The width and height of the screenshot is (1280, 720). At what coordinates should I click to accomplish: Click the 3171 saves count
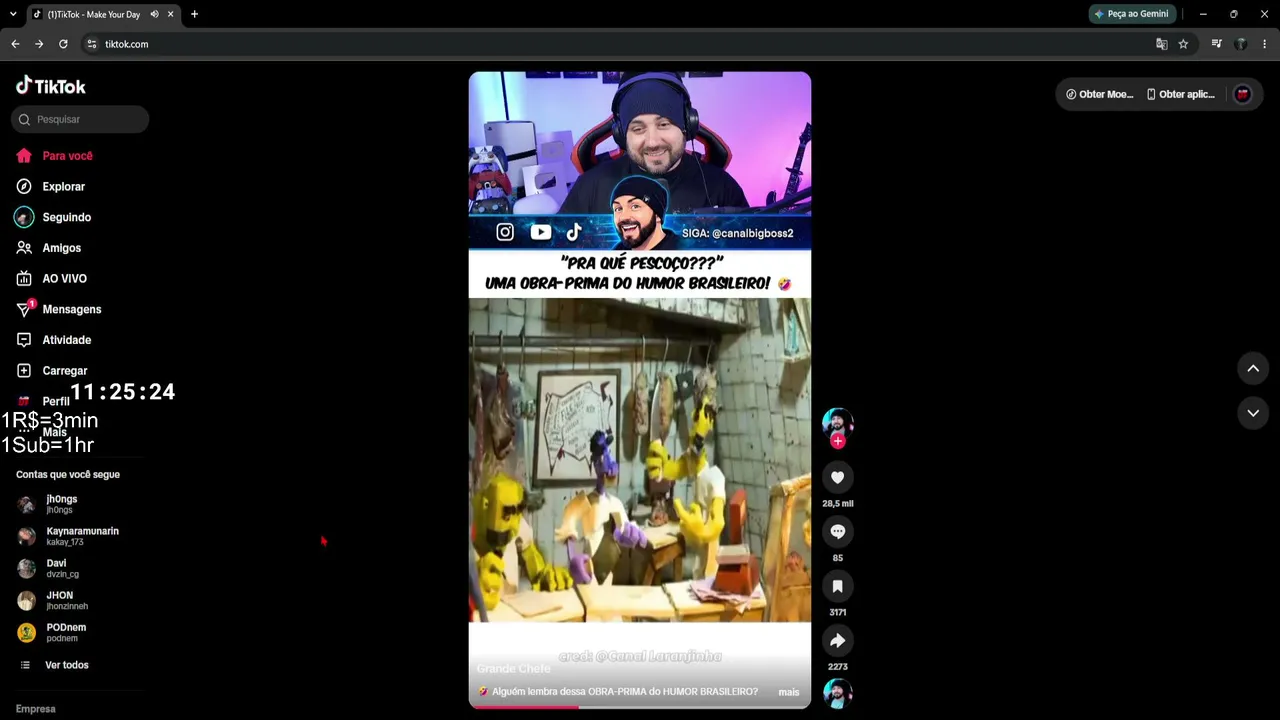pos(838,612)
